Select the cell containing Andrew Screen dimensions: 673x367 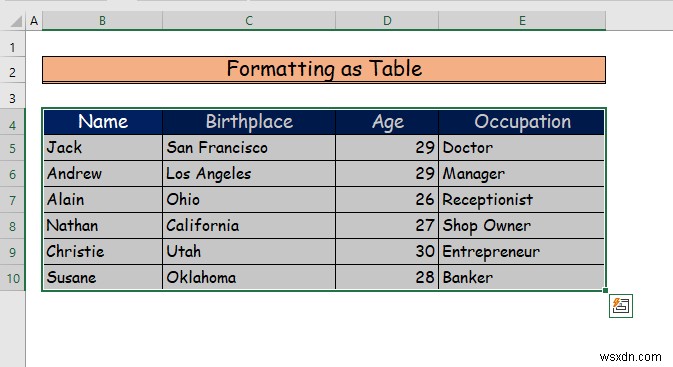click(103, 174)
